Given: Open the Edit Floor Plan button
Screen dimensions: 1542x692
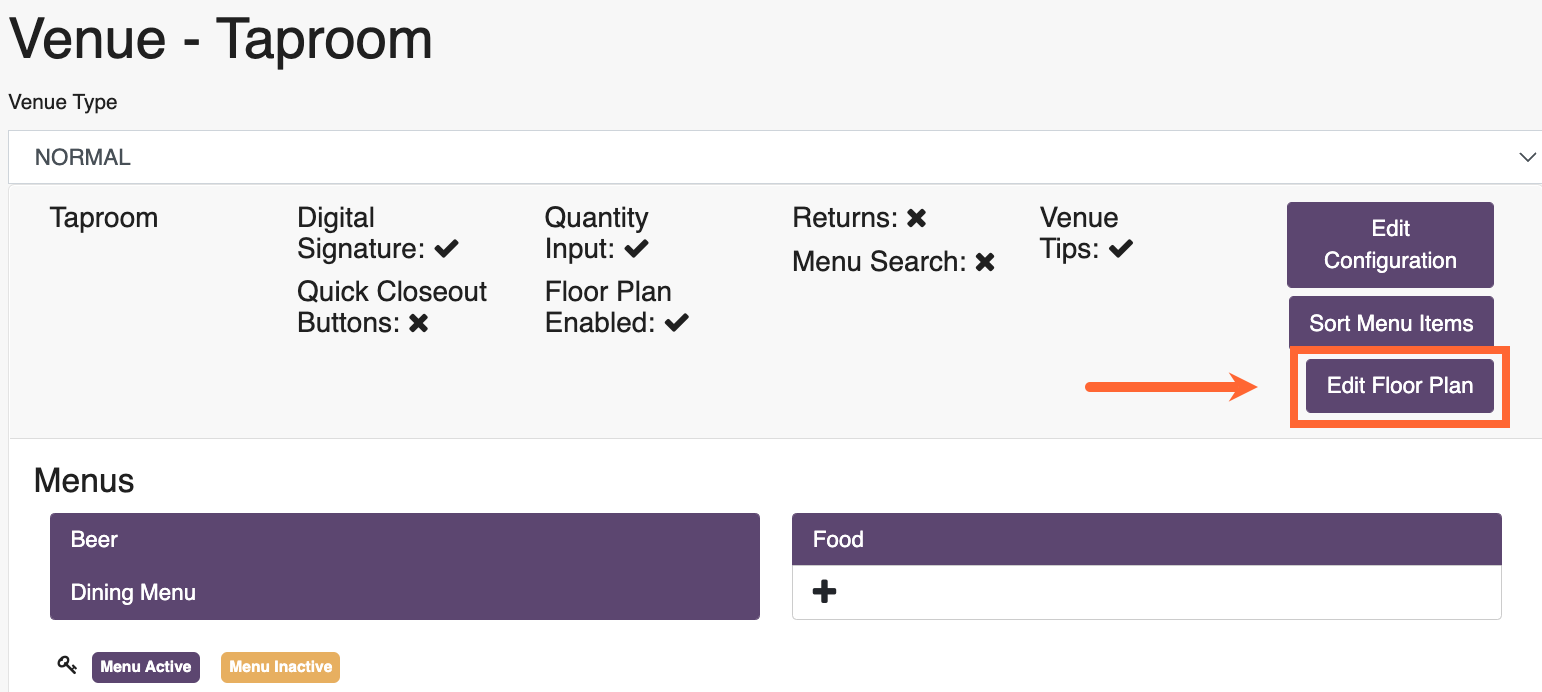Looking at the screenshot, I should (x=1400, y=386).
